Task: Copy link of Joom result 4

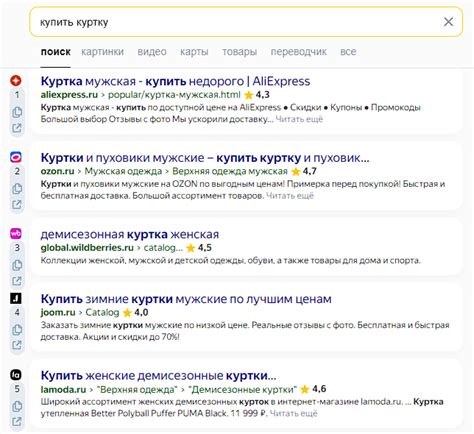Action: (x=17, y=330)
